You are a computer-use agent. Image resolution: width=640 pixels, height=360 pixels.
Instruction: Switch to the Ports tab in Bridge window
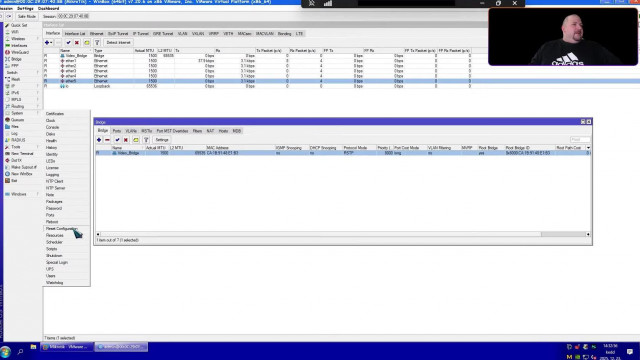[117, 131]
